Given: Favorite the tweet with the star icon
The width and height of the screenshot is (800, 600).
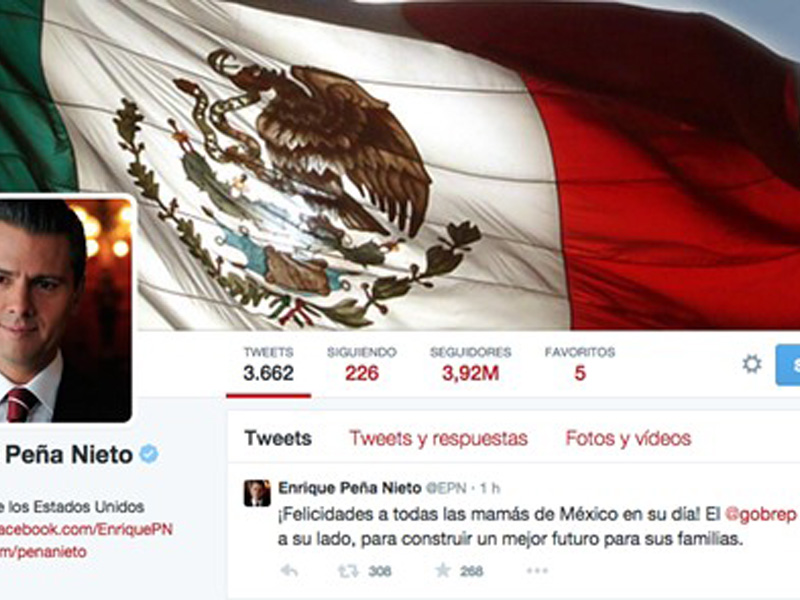Looking at the screenshot, I should pos(443,570).
